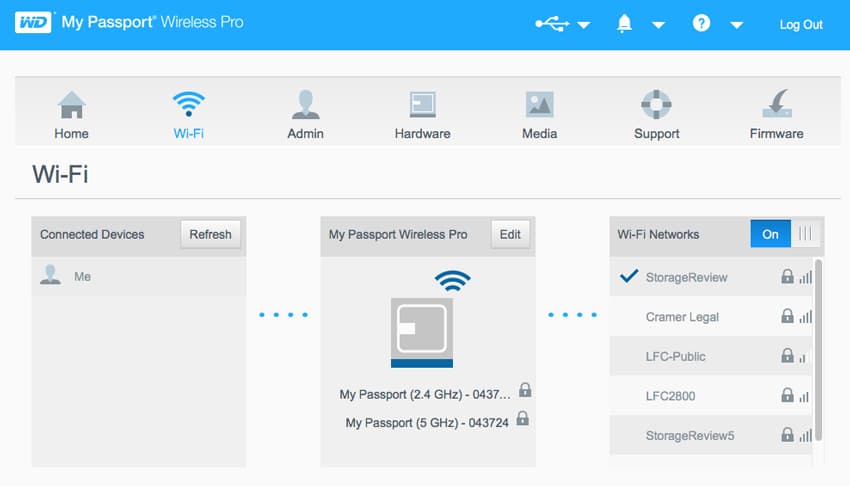Click the signal bars on StorageReview5 row
The height and width of the screenshot is (486, 850).
806,436
